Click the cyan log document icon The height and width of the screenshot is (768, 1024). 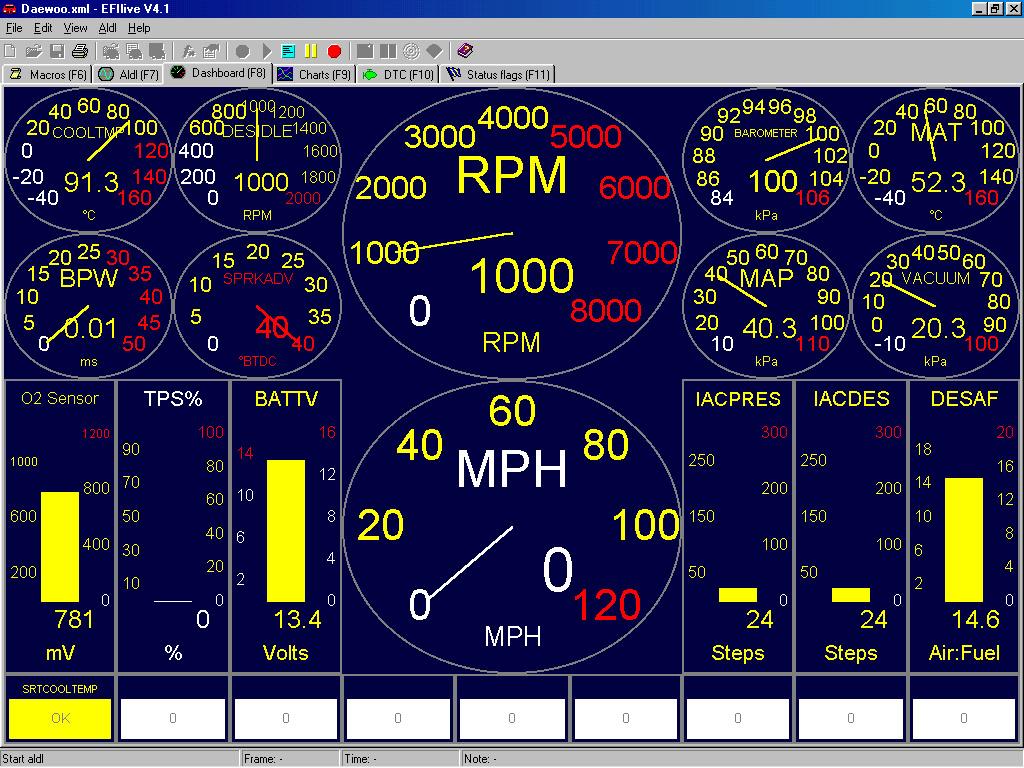tap(288, 51)
